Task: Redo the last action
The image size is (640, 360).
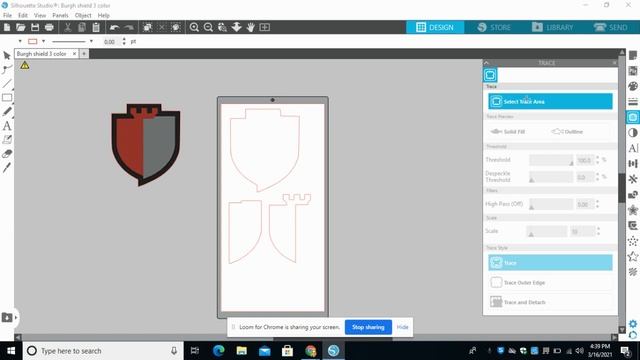Action: click(x=129, y=27)
